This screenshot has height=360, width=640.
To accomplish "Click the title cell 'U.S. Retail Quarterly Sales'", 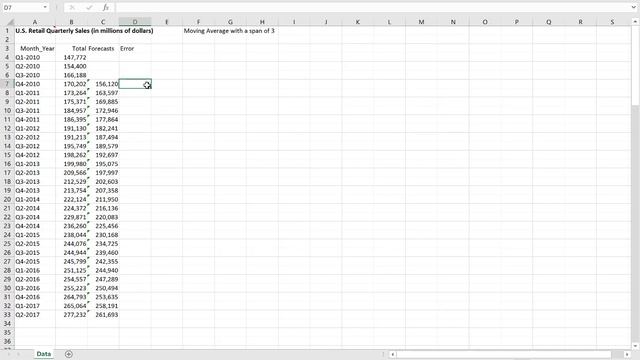I will click(84, 31).
